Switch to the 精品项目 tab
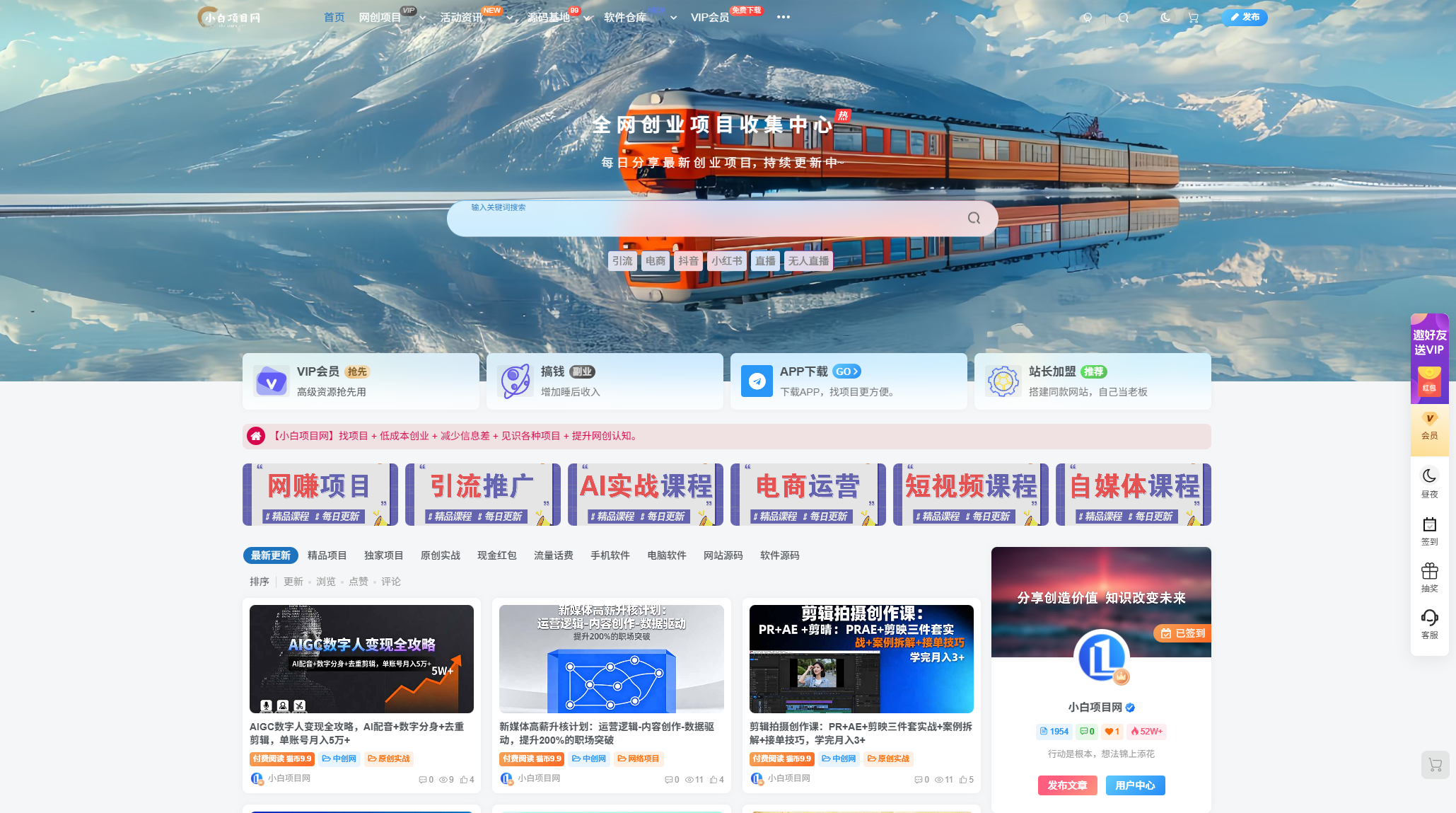The image size is (1456, 813). (327, 555)
